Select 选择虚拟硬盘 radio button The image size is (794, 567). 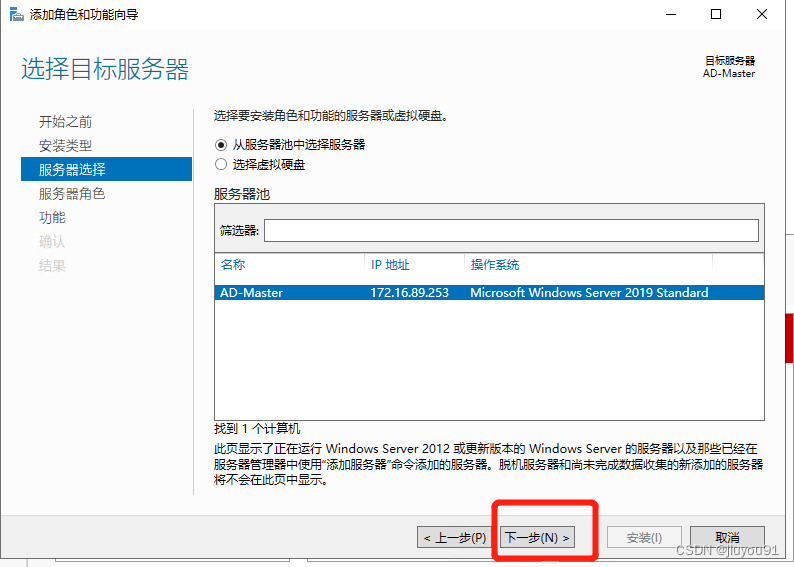pyautogui.click(x=221, y=165)
